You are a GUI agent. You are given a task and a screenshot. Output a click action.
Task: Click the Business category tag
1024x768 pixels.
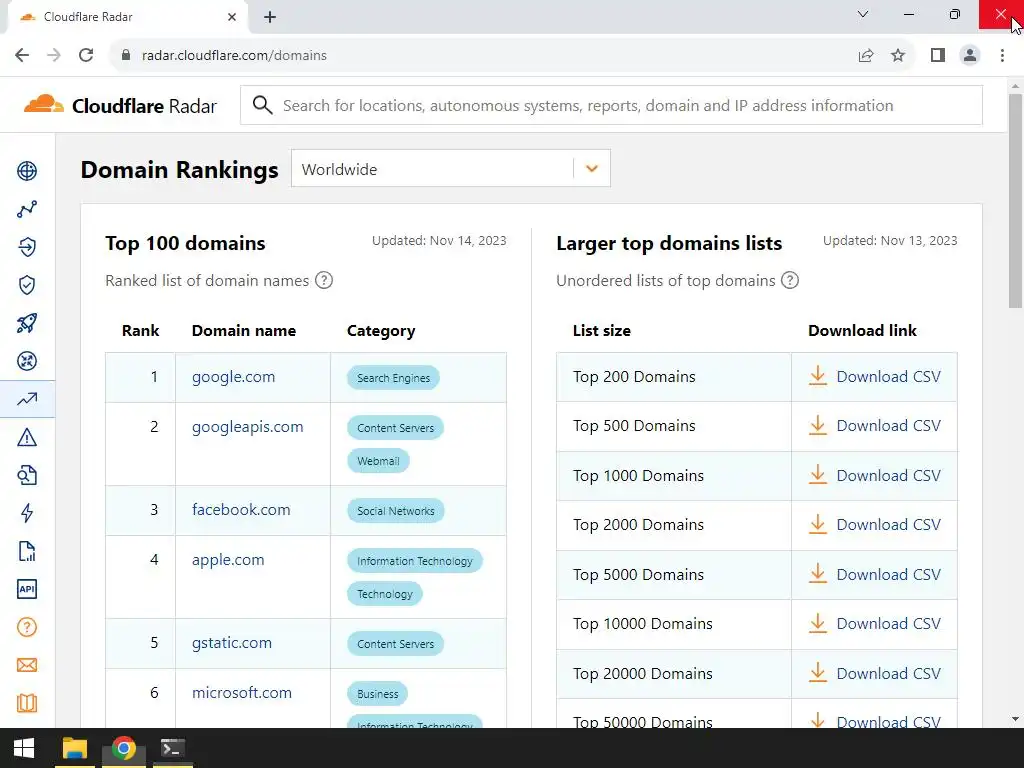click(377, 694)
